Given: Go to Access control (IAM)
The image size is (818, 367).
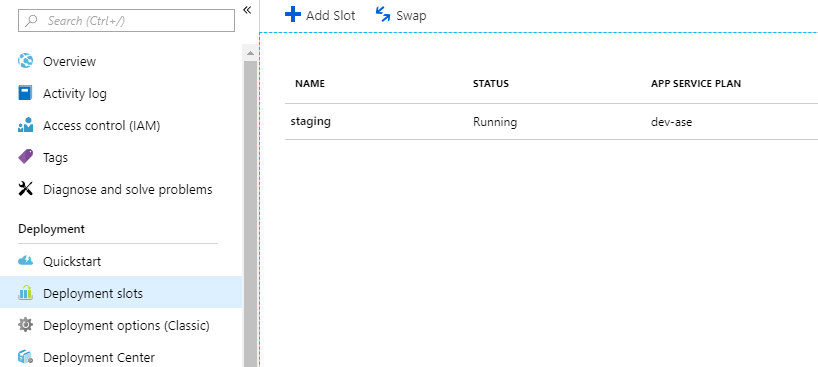Looking at the screenshot, I should click(x=101, y=126).
